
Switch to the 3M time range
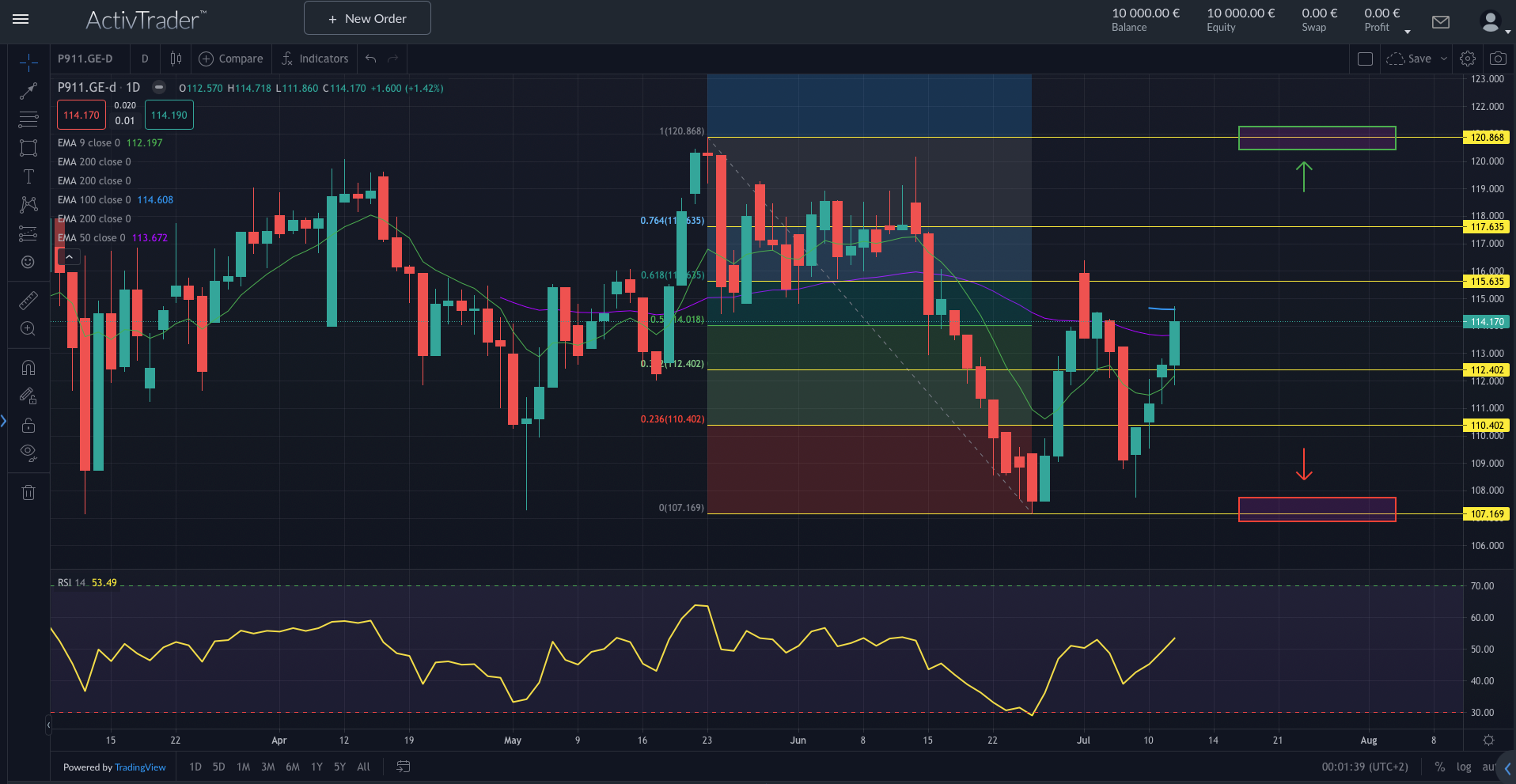268,767
